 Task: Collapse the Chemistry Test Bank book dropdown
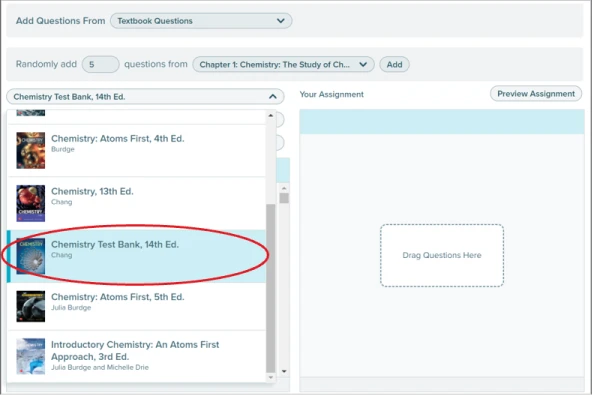click(145, 96)
